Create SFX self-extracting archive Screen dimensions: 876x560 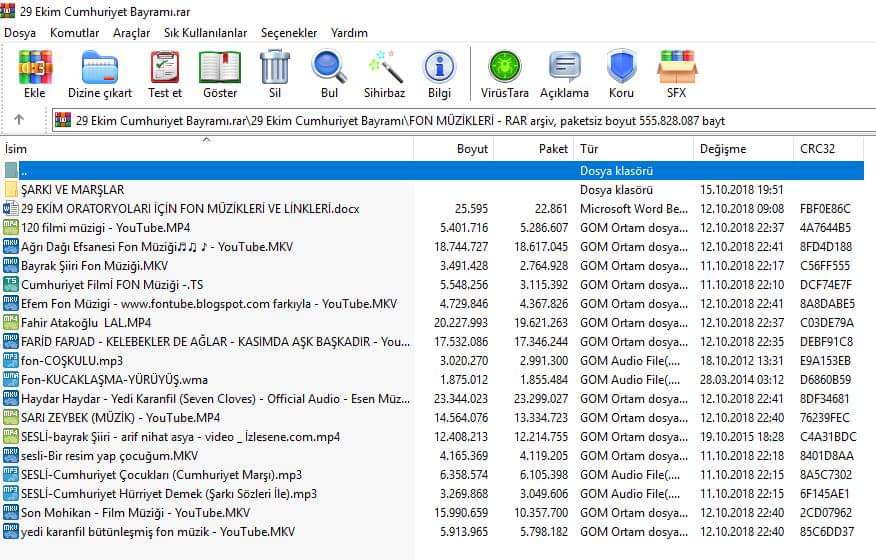coord(677,73)
